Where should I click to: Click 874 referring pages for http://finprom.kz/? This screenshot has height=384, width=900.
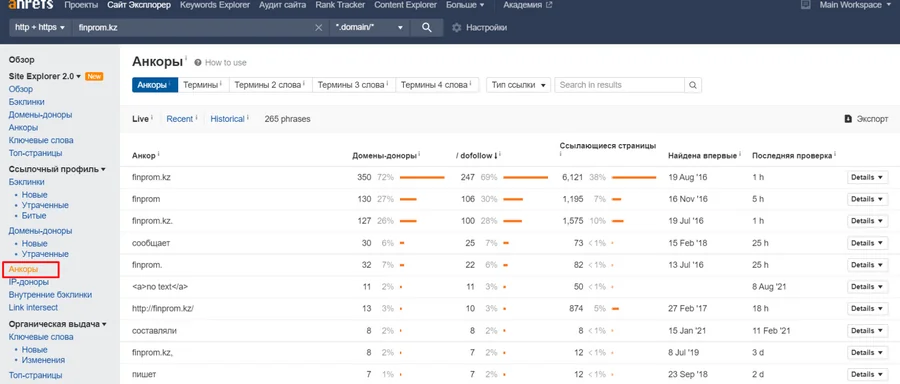(x=576, y=308)
